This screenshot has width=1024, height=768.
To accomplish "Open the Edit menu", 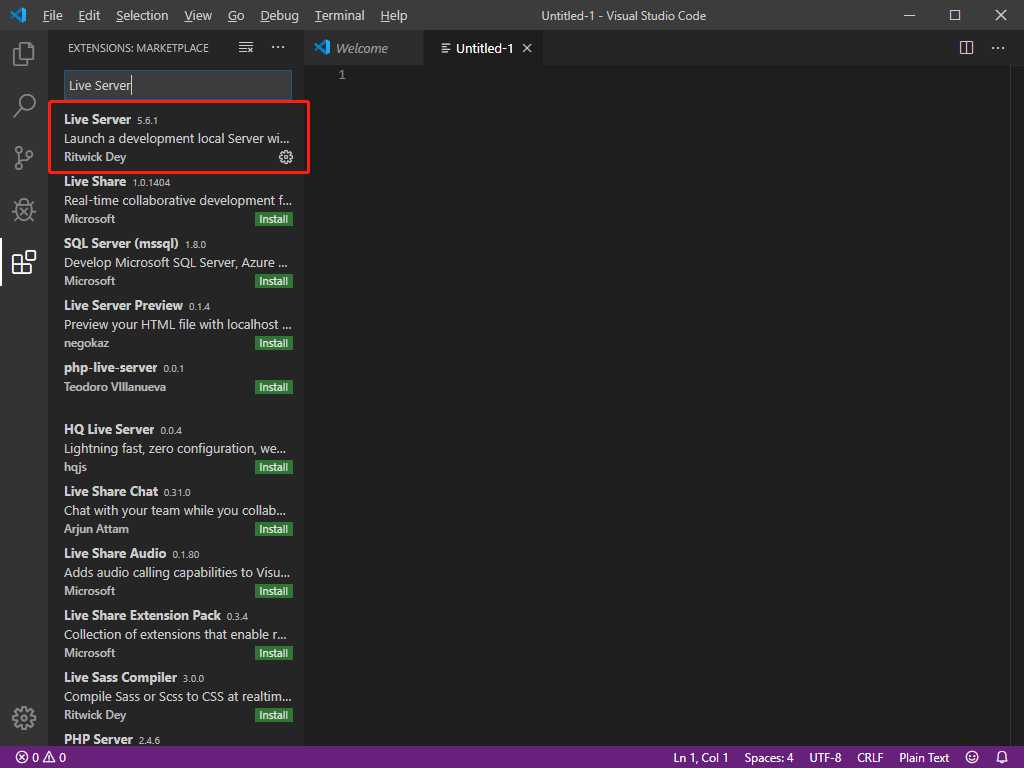I will click(89, 16).
